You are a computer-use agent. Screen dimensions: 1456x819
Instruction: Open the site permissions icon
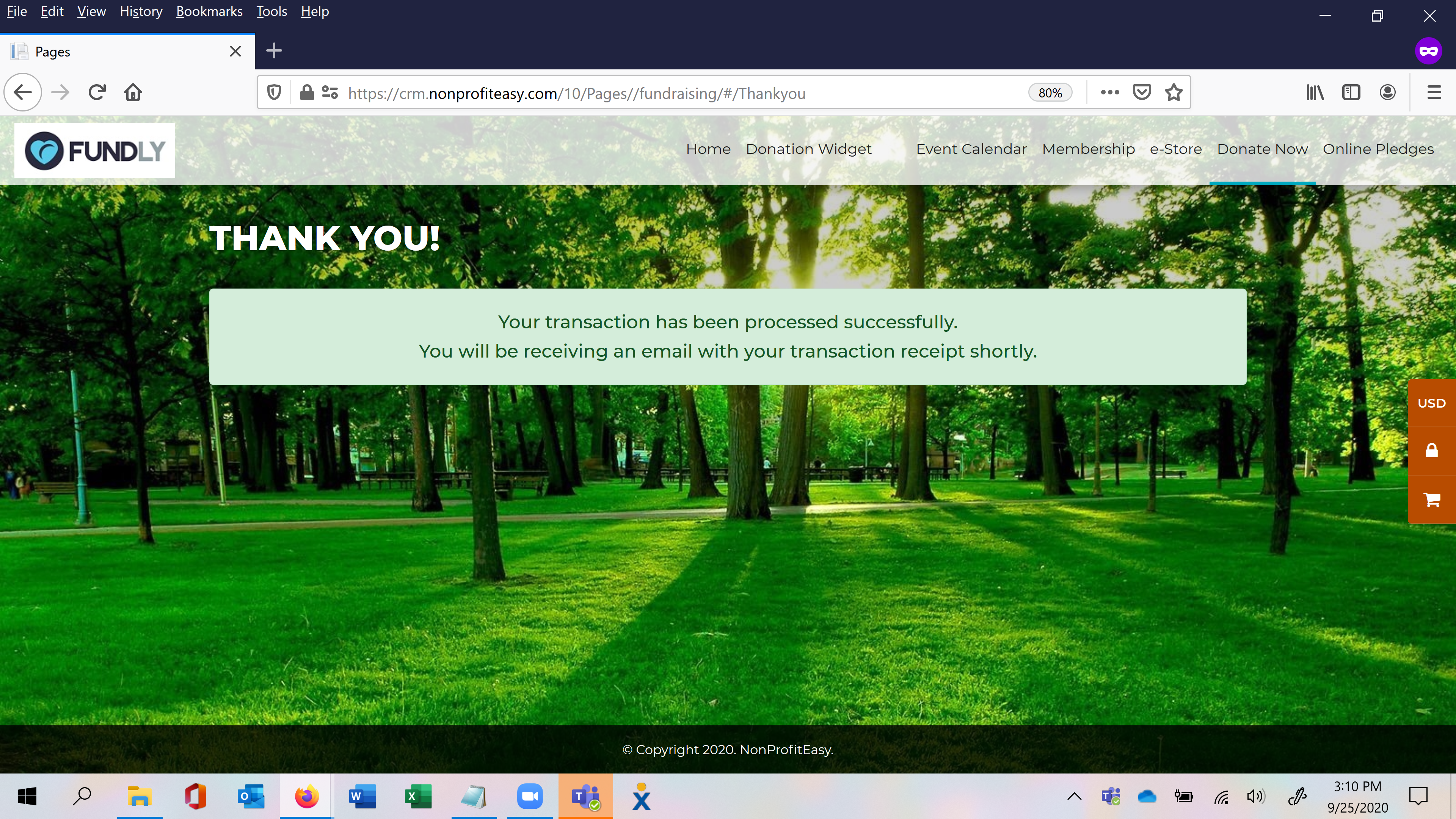tap(329, 92)
